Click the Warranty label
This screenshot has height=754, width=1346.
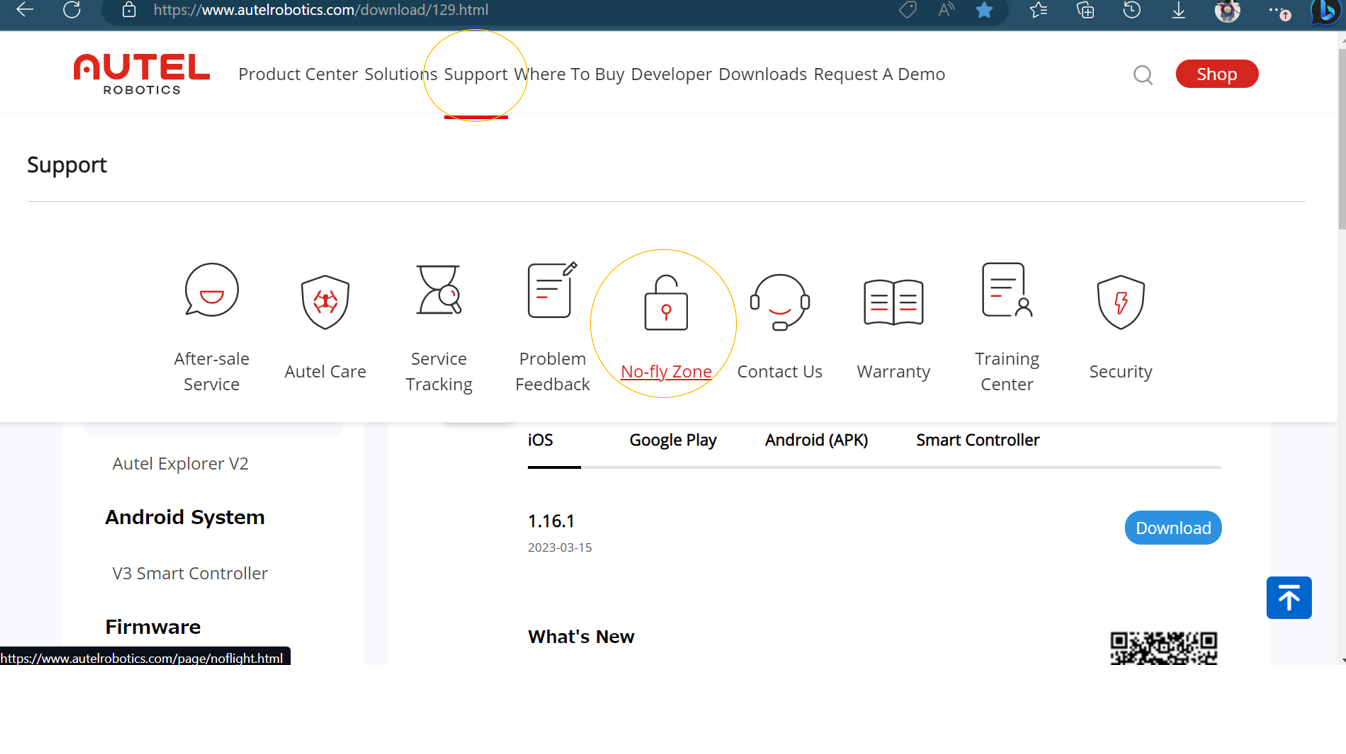coord(893,371)
